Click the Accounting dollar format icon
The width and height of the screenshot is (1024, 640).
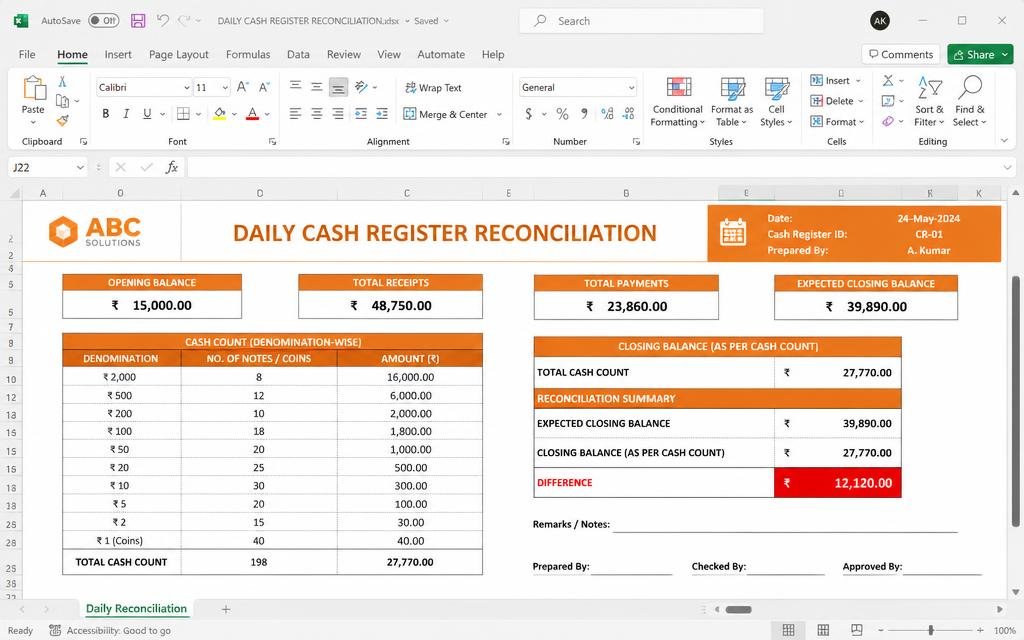click(528, 114)
